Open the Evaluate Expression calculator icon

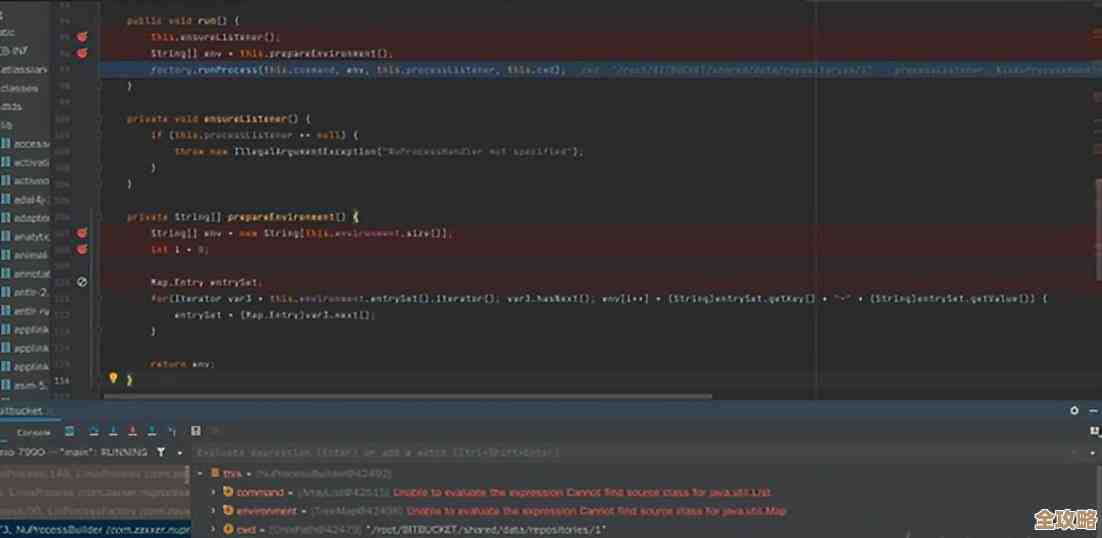(195, 431)
